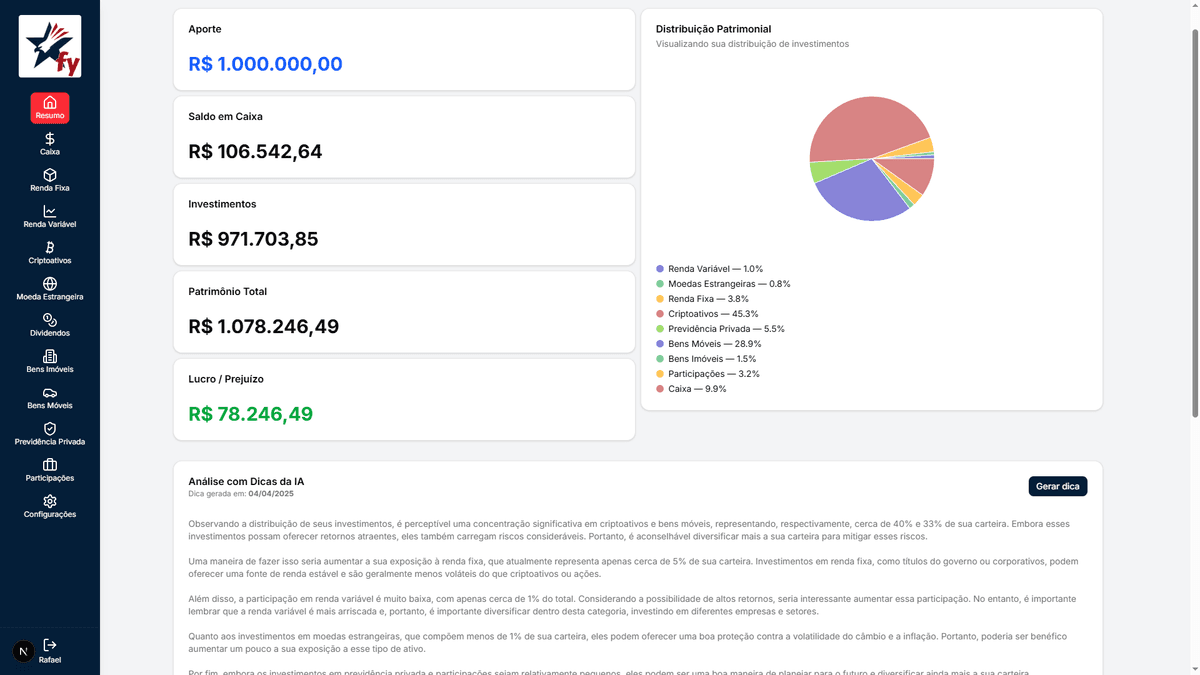Open the Bens Imóveis building icon

coord(50,356)
